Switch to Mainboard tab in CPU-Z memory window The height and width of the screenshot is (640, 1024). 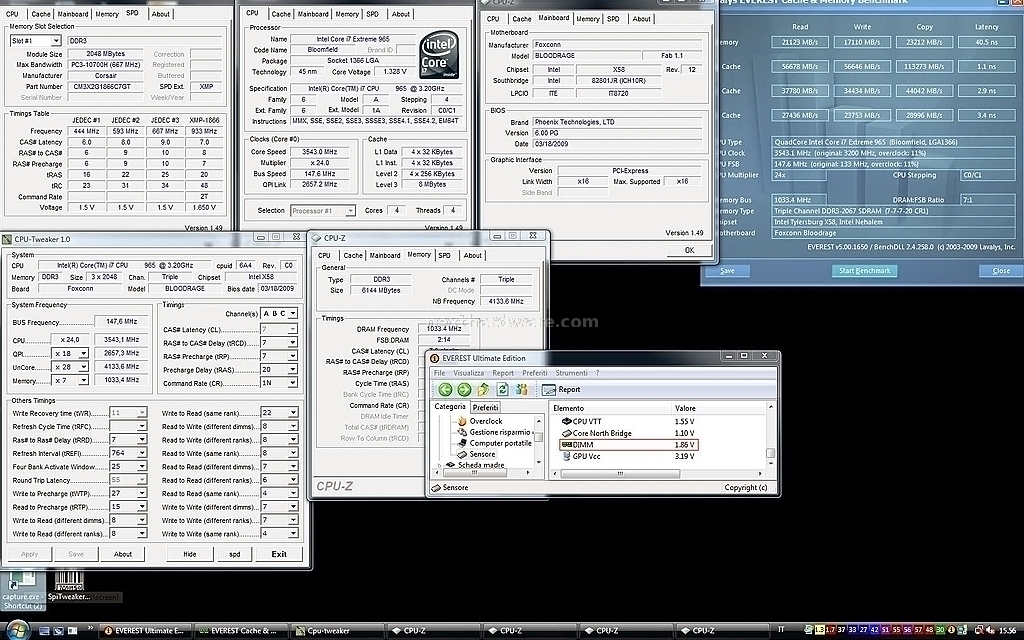385,255
